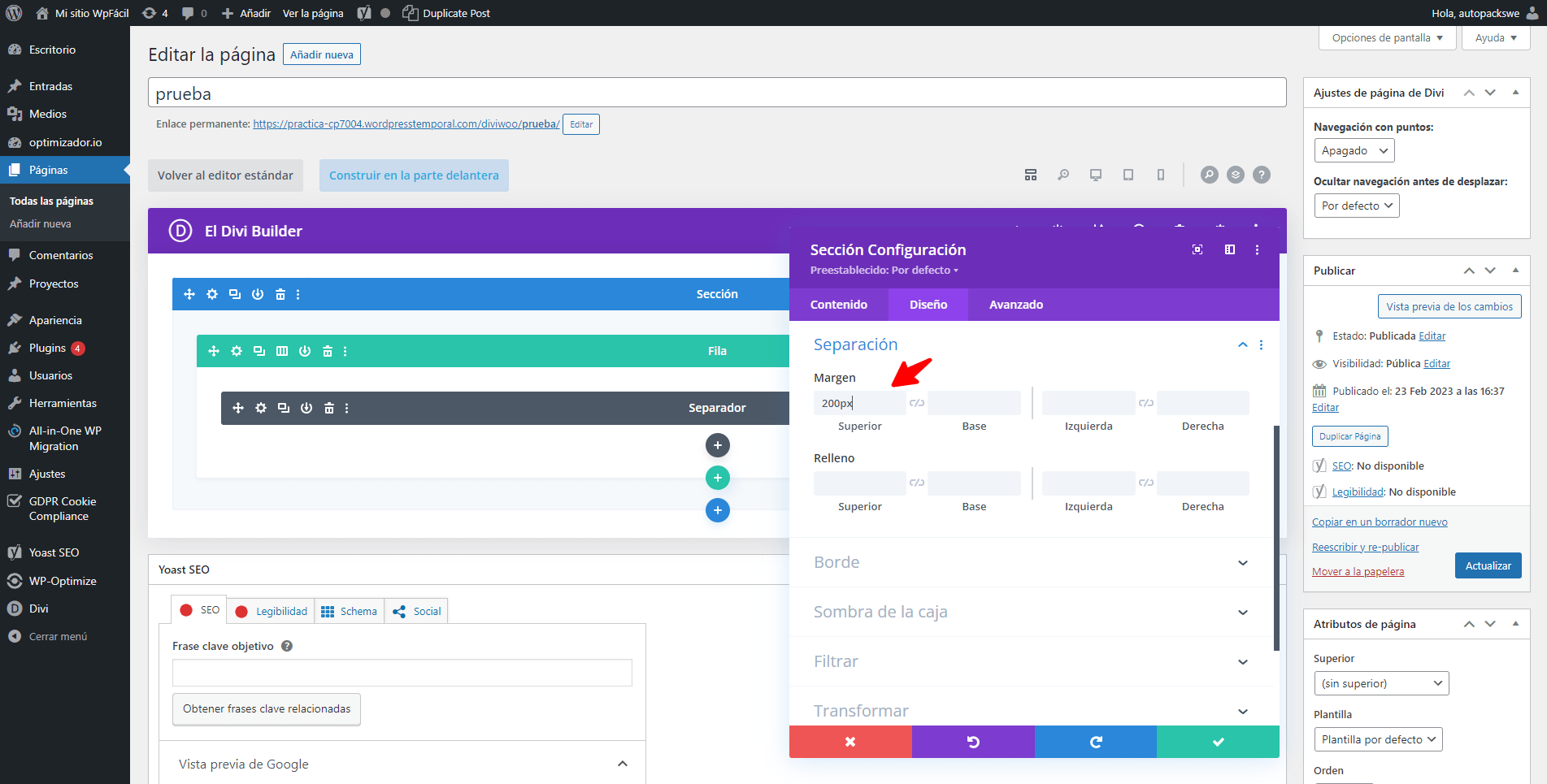Change column structure of Fila row
The width and height of the screenshot is (1547, 784).
pyautogui.click(x=282, y=351)
